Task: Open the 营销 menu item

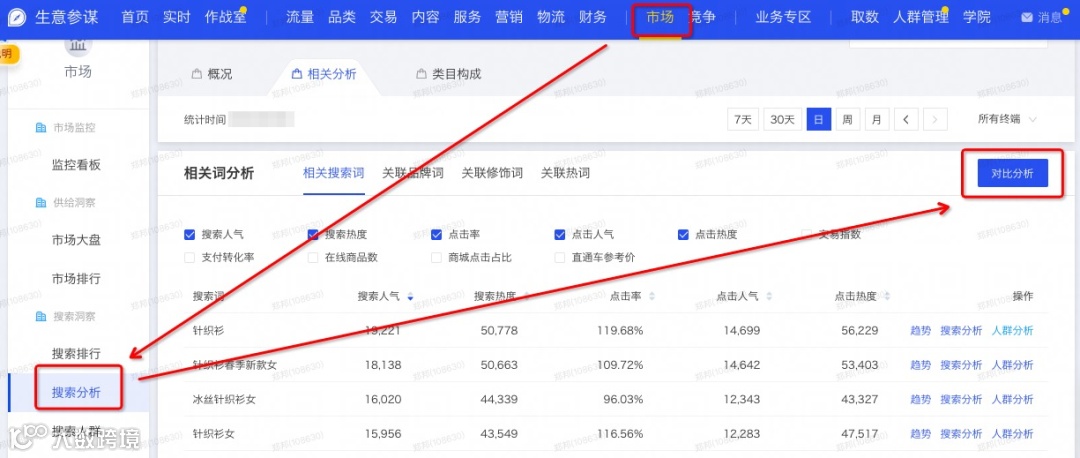Action: (508, 18)
